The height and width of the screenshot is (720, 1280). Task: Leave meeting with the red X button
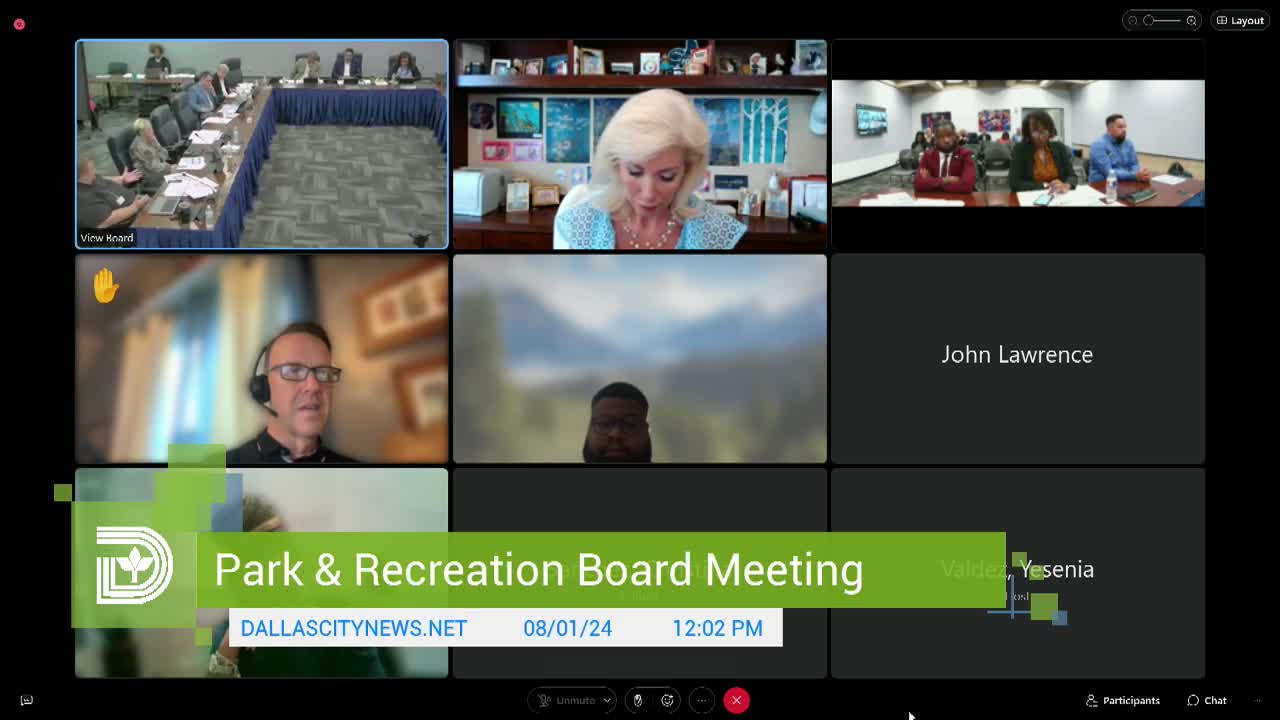pos(736,700)
